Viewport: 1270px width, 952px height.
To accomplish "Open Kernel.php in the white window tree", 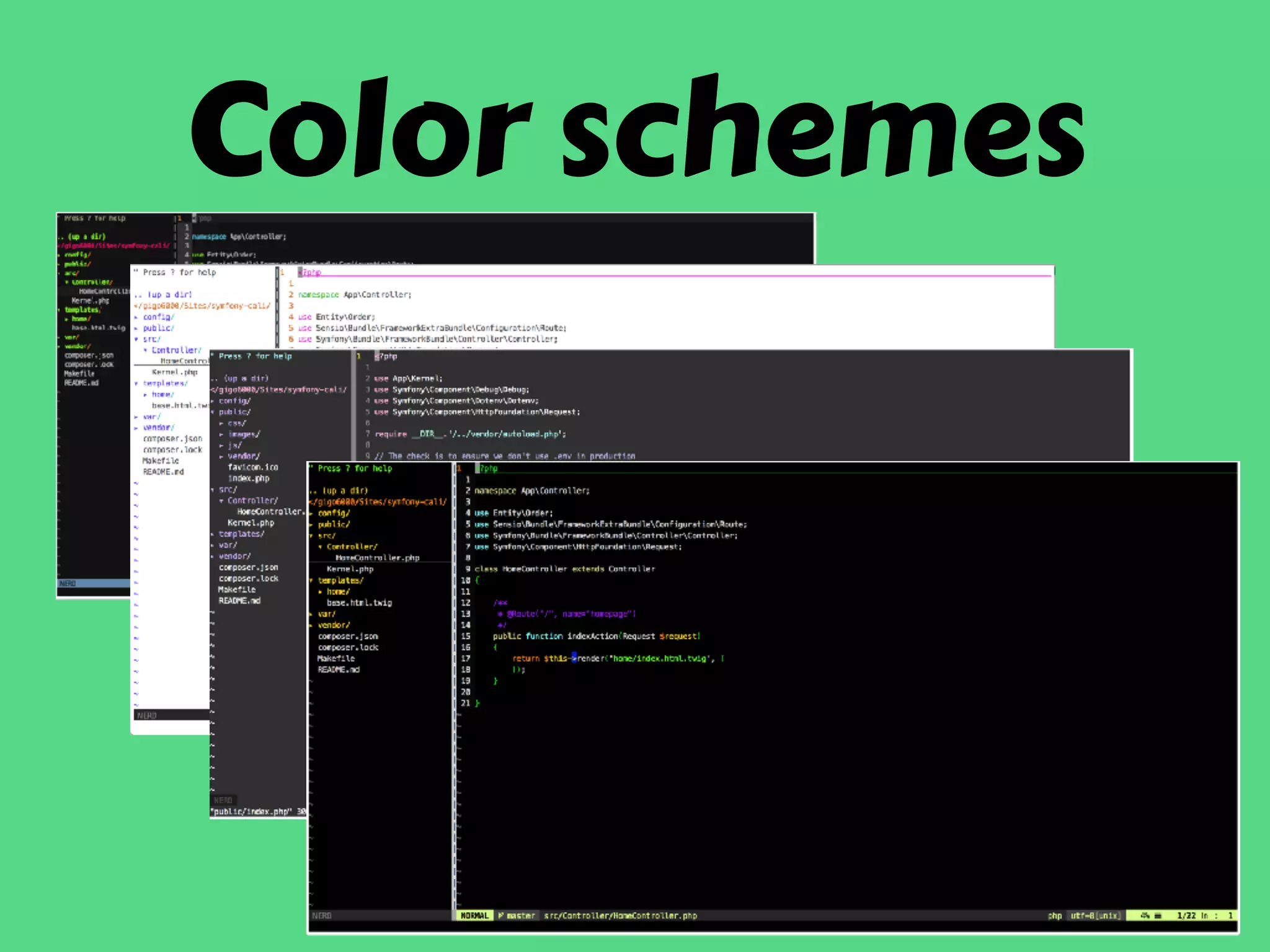I will 175,372.
